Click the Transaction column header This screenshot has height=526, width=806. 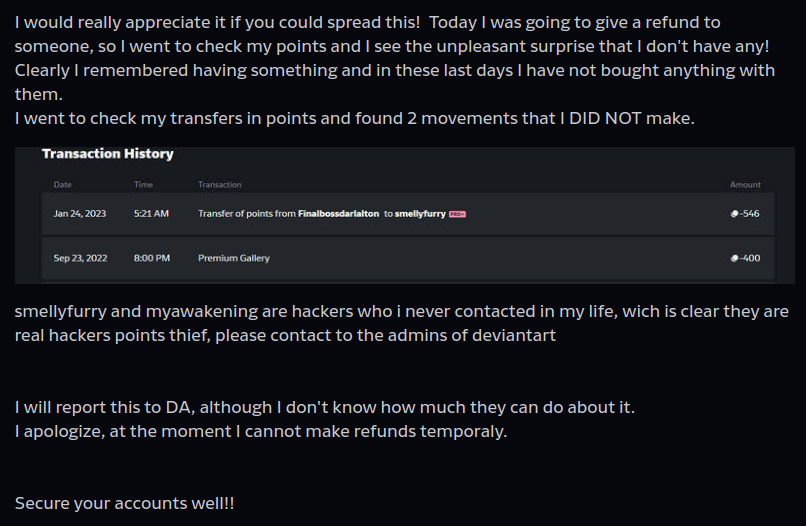(x=220, y=185)
